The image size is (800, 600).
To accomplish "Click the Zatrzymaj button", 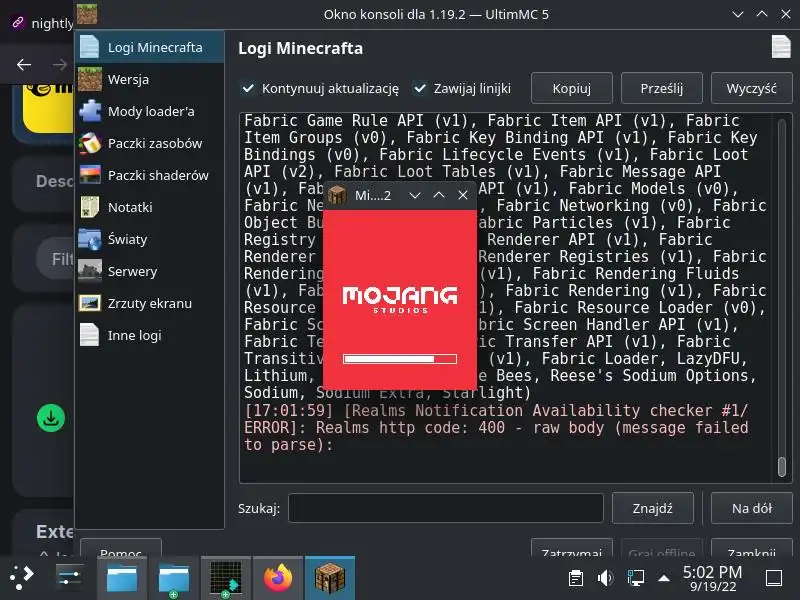I will (x=571, y=547).
